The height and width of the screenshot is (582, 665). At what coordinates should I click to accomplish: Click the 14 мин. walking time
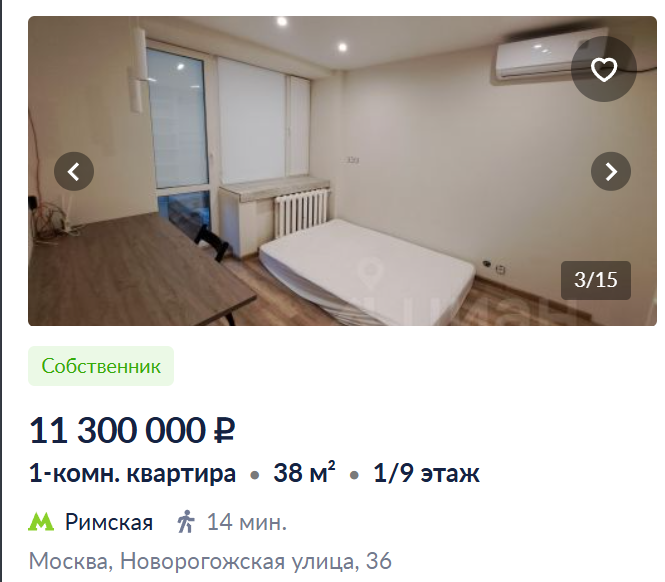pyautogui.click(x=246, y=522)
